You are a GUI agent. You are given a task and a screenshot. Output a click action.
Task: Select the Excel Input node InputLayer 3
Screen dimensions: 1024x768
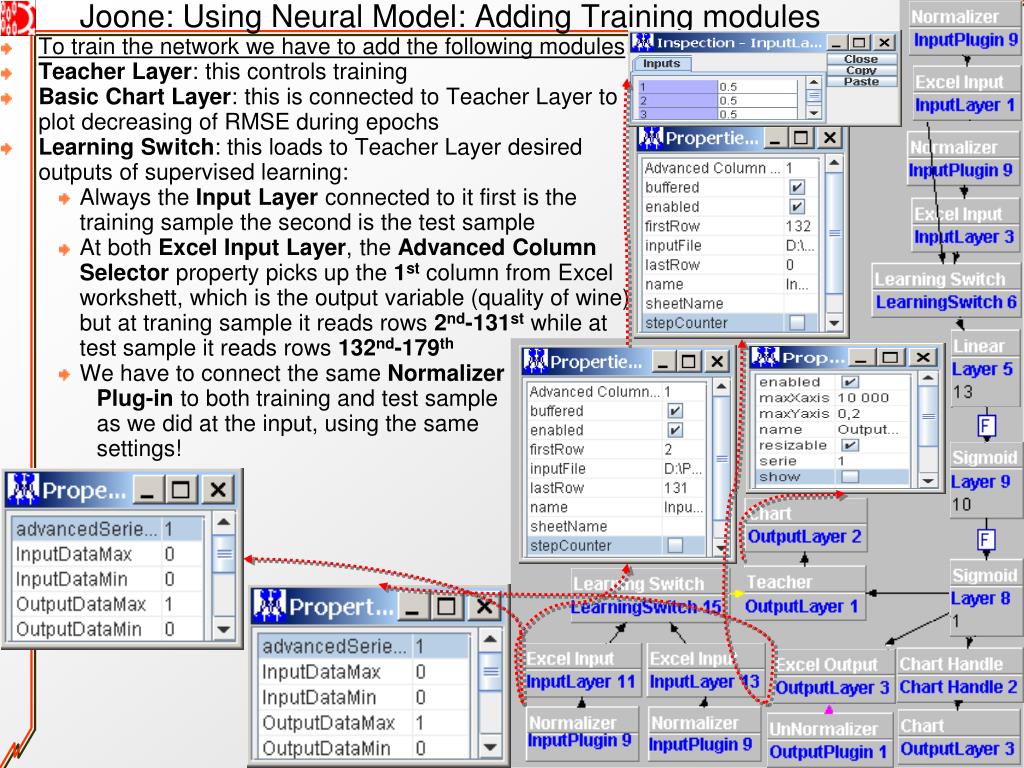963,225
